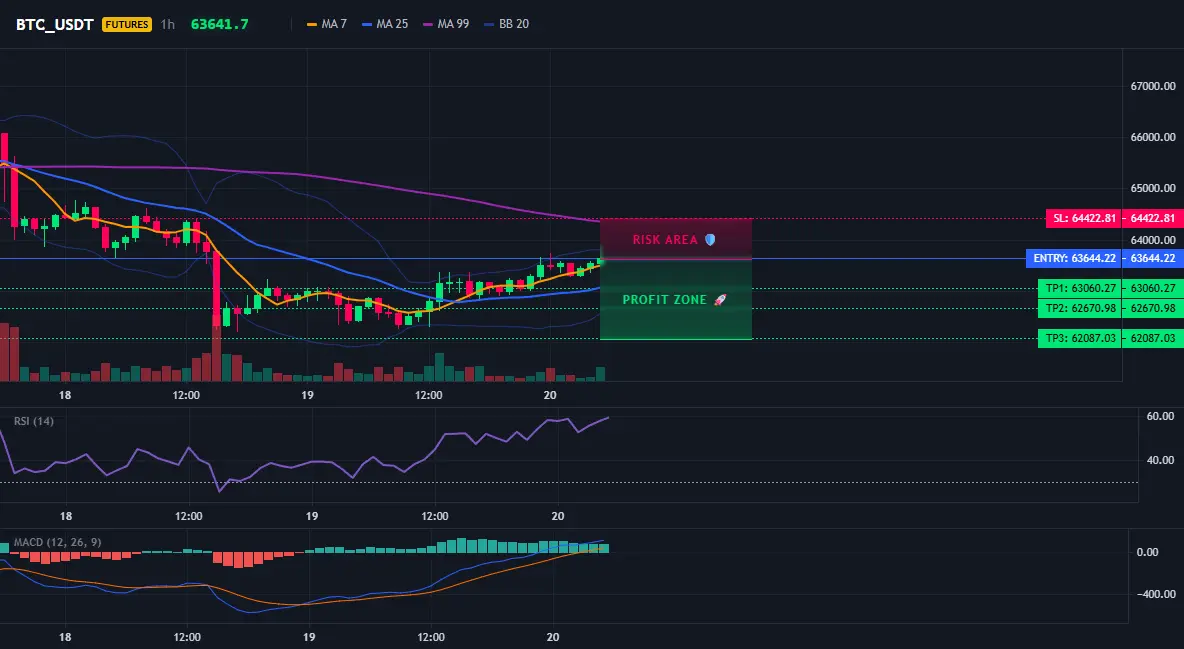Click the RISK AREA zone label

(665, 240)
